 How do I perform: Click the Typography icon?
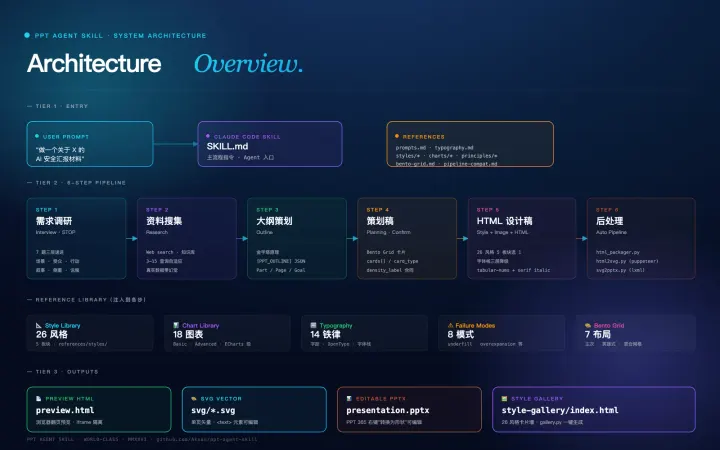(x=313, y=326)
